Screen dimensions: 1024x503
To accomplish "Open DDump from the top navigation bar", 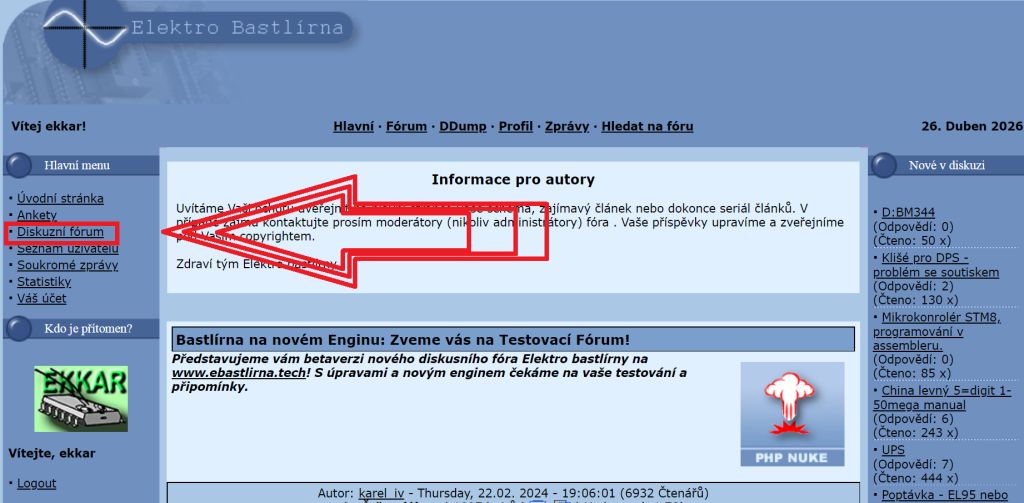I will [x=462, y=126].
